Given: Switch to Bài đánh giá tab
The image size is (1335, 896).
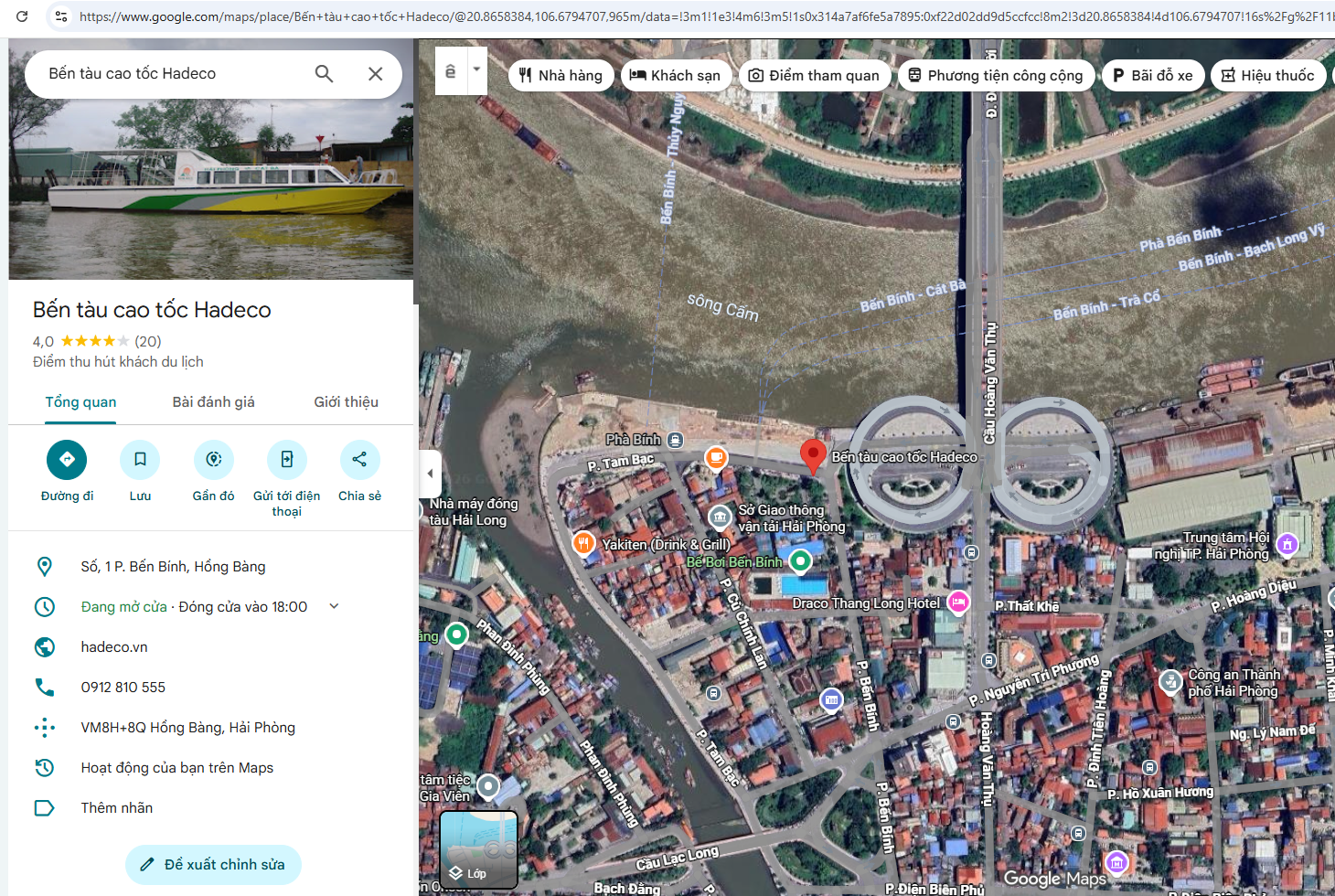Looking at the screenshot, I should [213, 402].
